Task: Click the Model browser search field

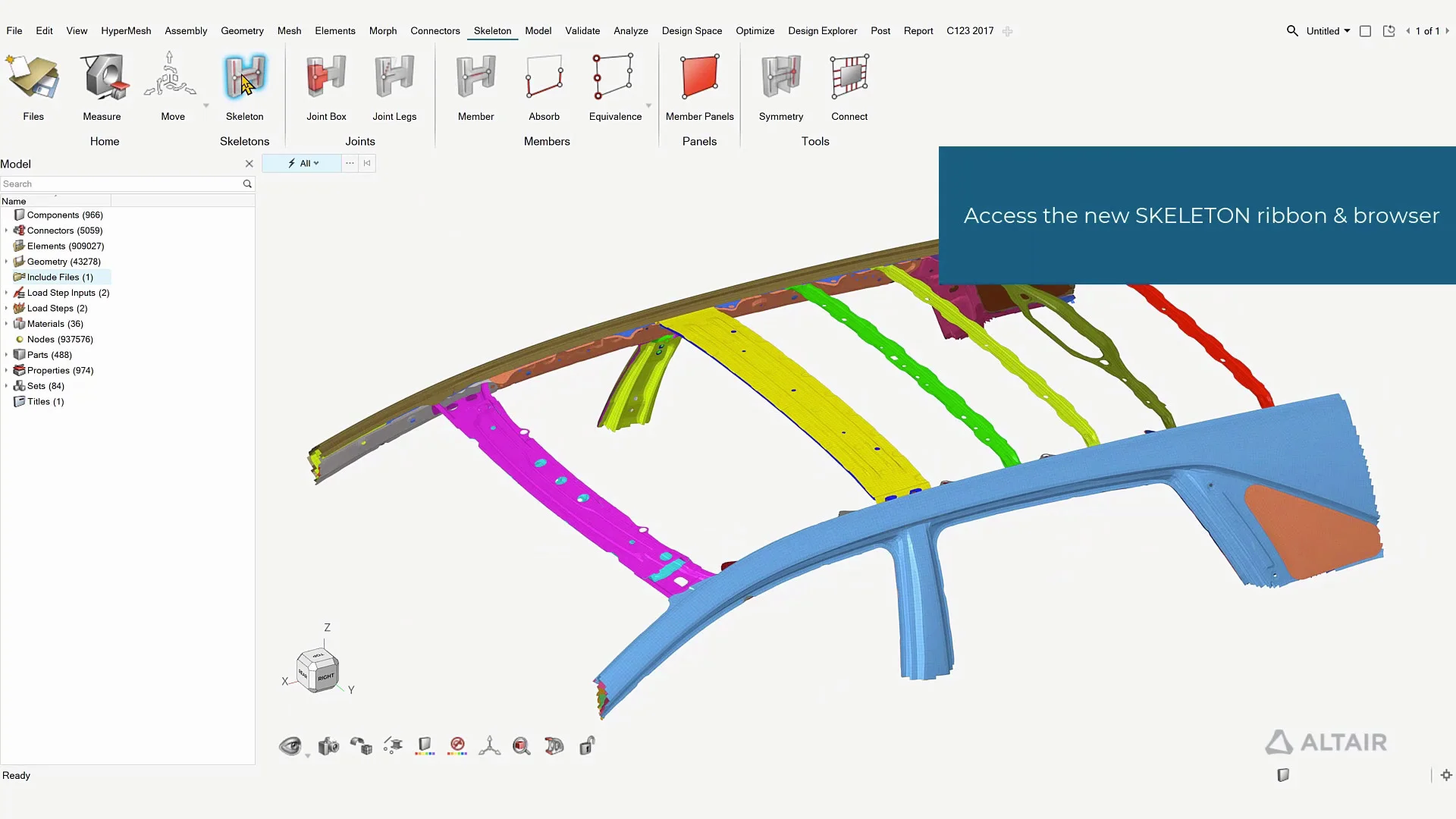Action: (x=121, y=184)
